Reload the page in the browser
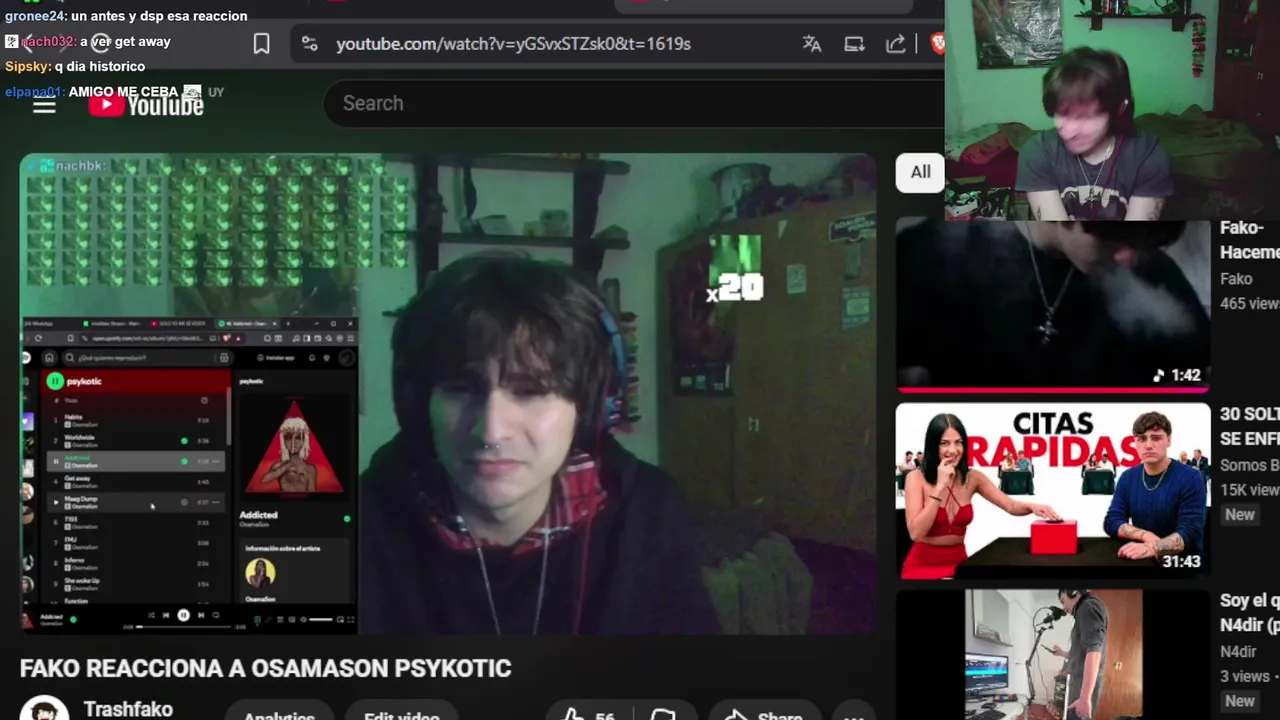Screen dimensions: 1280x720 pos(100,42)
